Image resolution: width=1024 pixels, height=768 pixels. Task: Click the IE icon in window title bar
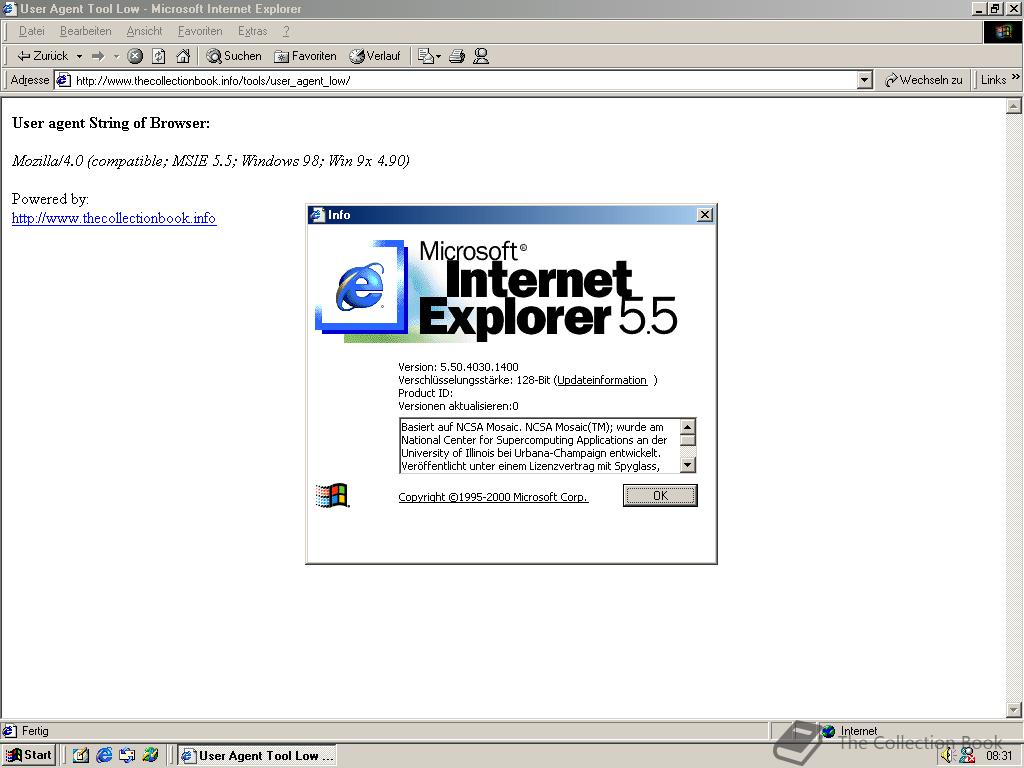9,9
